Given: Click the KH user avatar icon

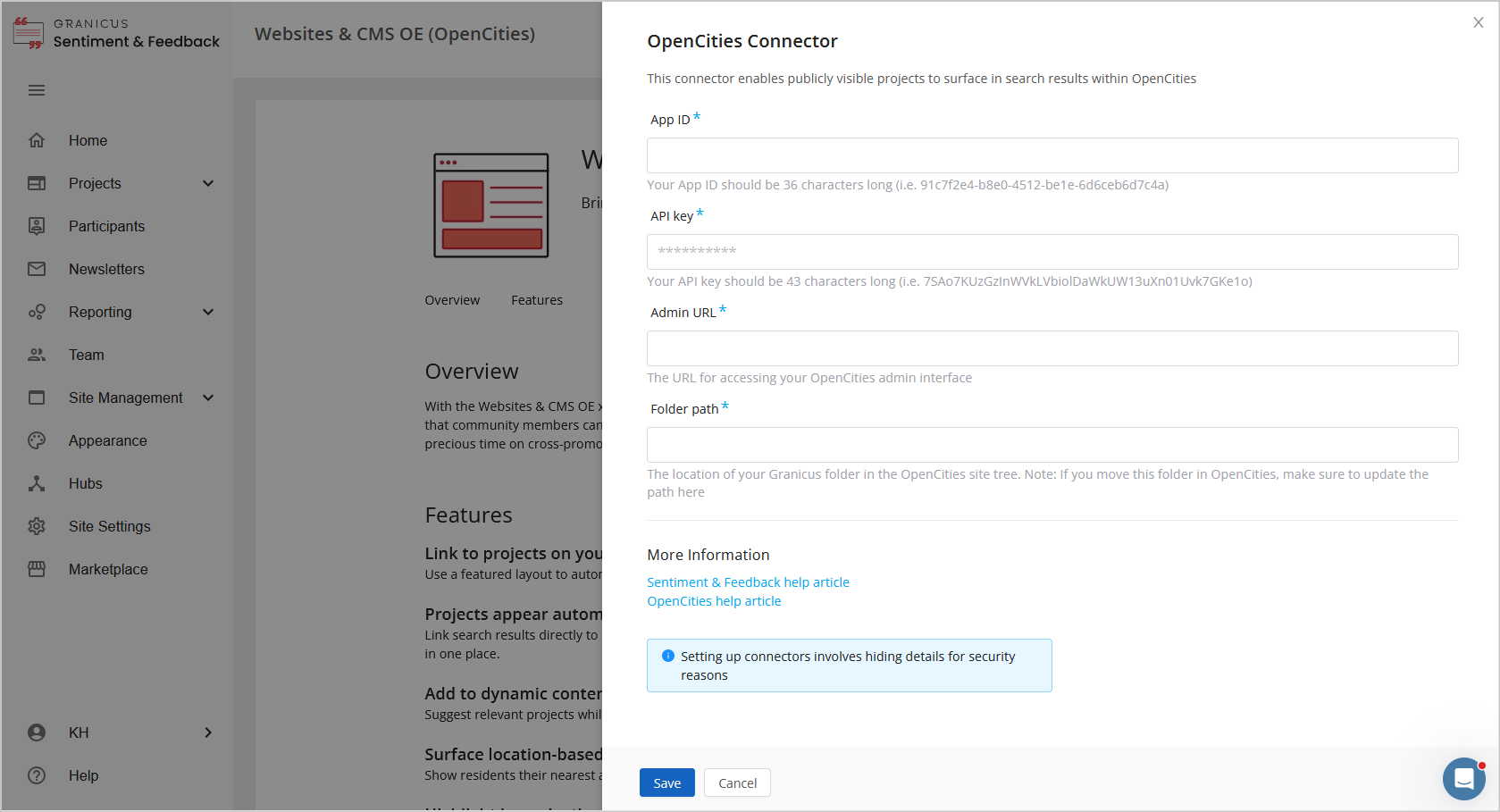Looking at the screenshot, I should pyautogui.click(x=37, y=732).
